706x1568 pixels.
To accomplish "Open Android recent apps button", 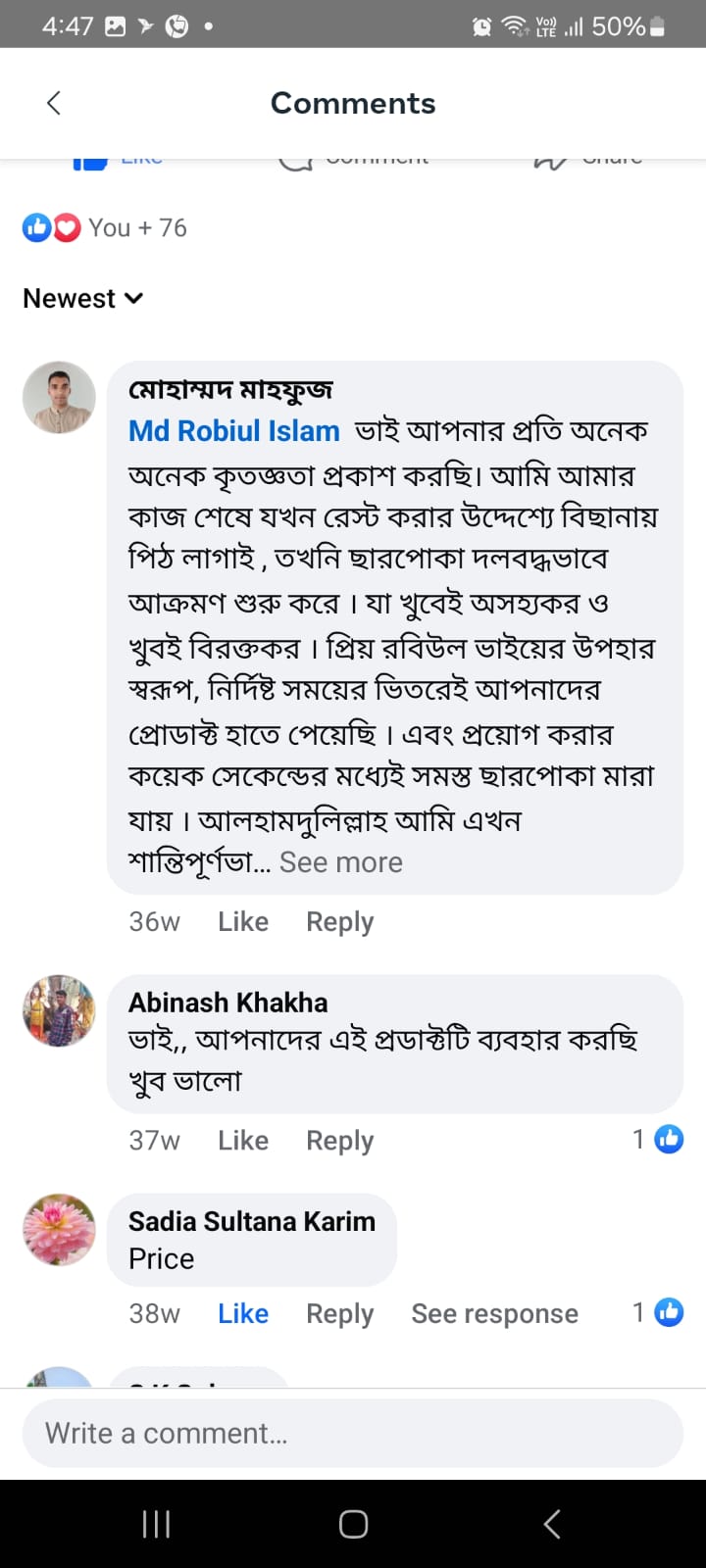I will click(157, 1523).
